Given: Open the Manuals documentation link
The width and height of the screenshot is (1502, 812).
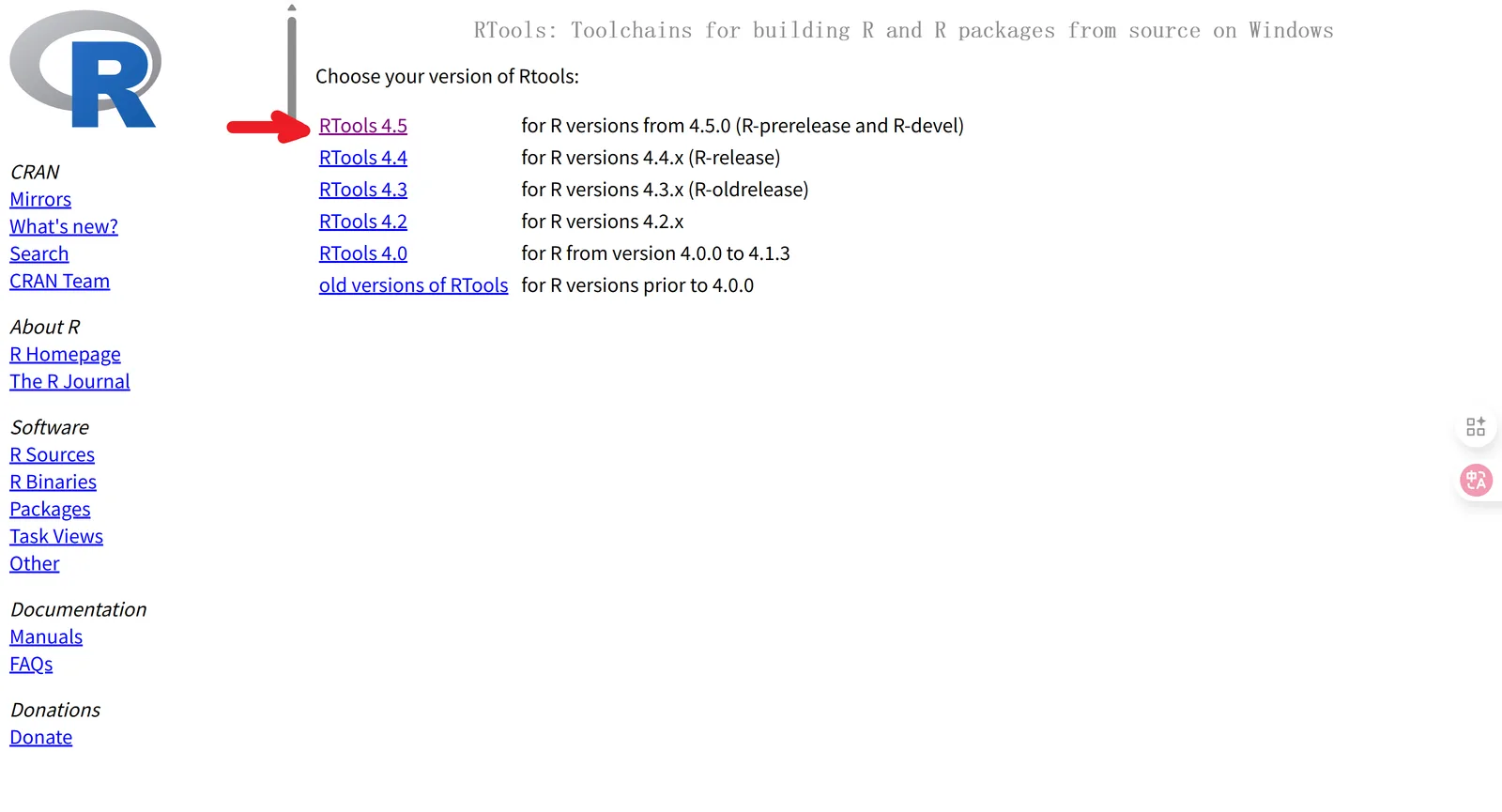Looking at the screenshot, I should 46,637.
